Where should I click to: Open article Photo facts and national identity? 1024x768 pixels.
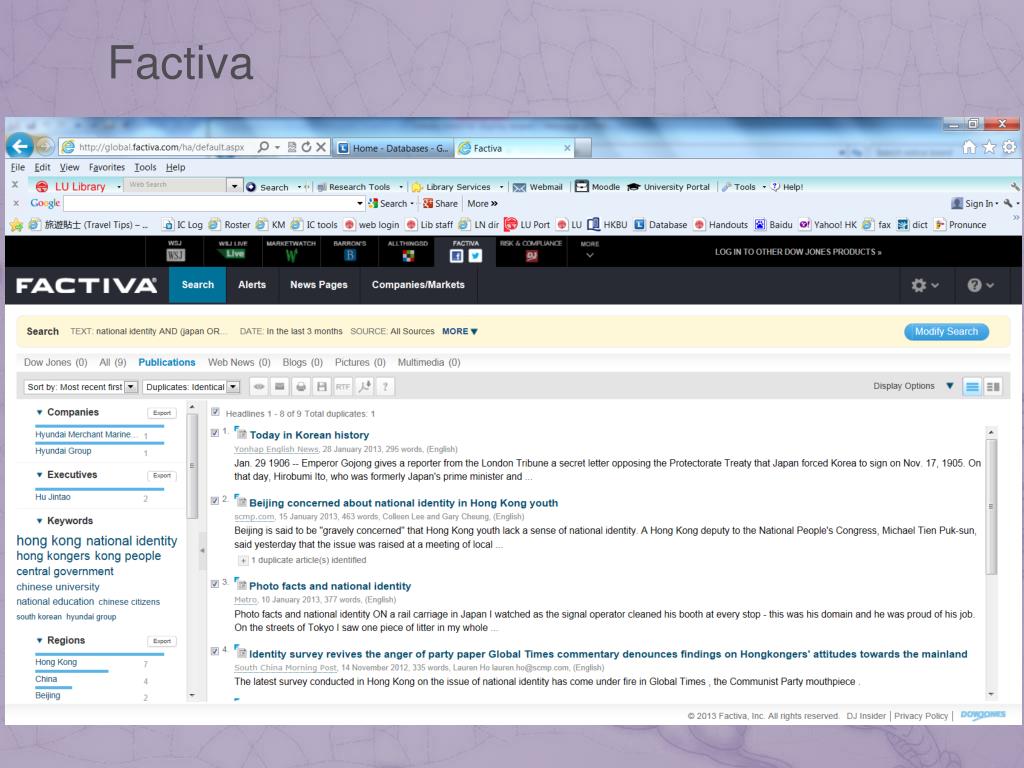(x=330, y=586)
